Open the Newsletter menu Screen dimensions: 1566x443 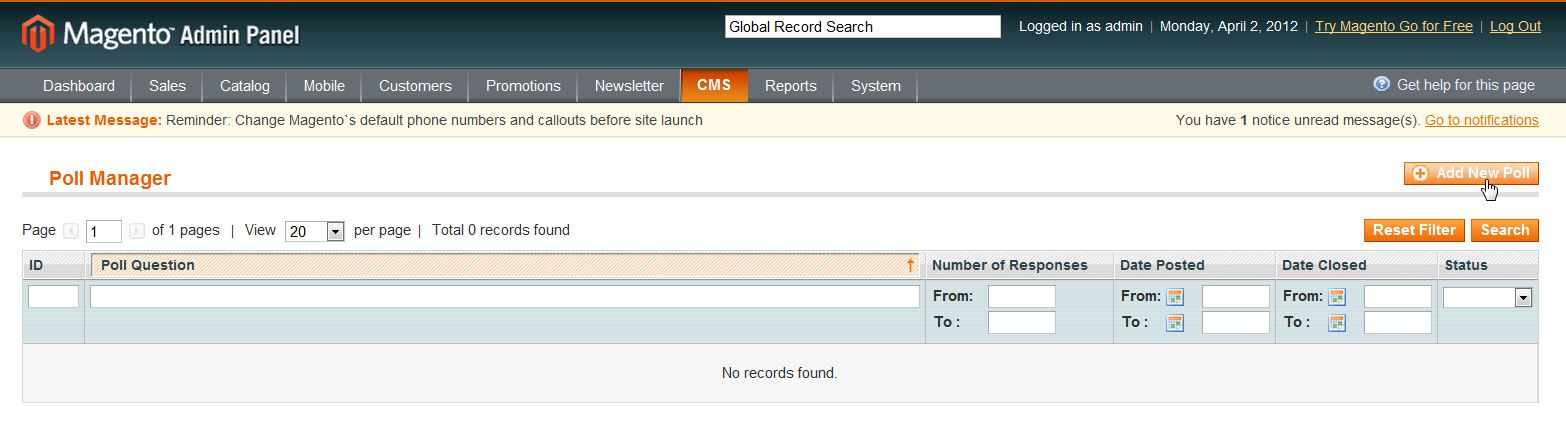click(629, 86)
